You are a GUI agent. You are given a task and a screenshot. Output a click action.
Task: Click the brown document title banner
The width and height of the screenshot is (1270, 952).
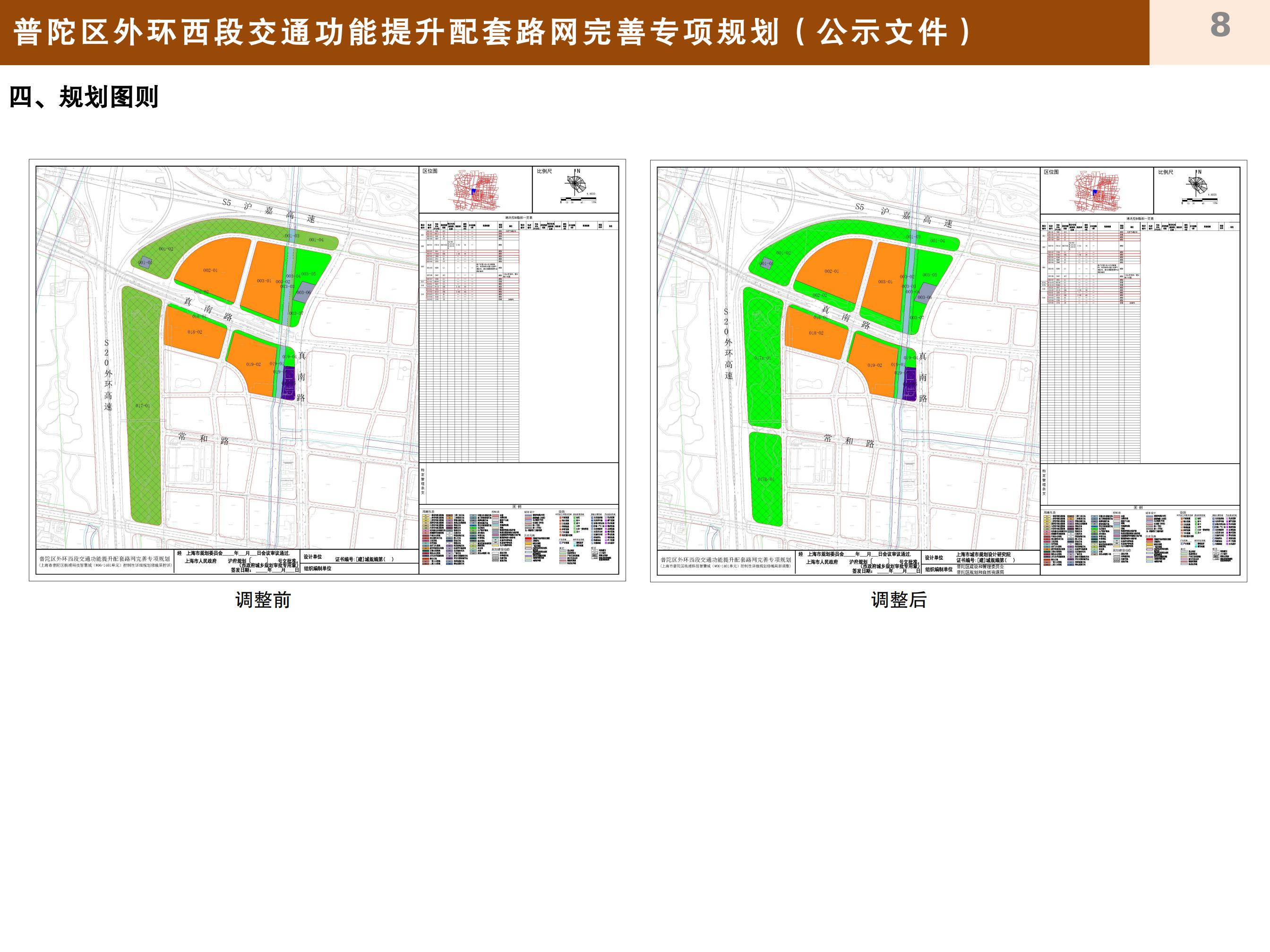[x=574, y=32]
